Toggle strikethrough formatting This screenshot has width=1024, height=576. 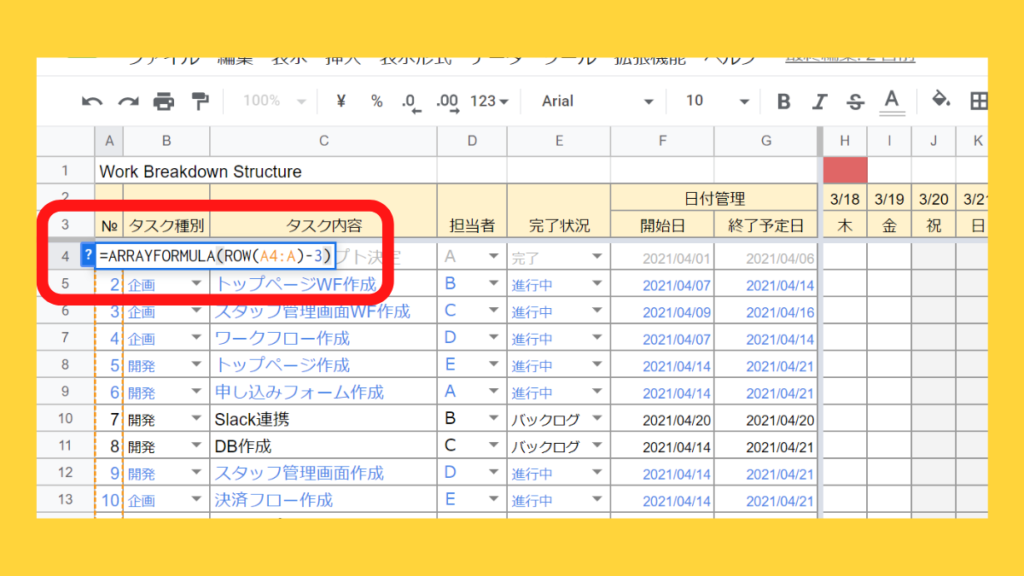(855, 101)
